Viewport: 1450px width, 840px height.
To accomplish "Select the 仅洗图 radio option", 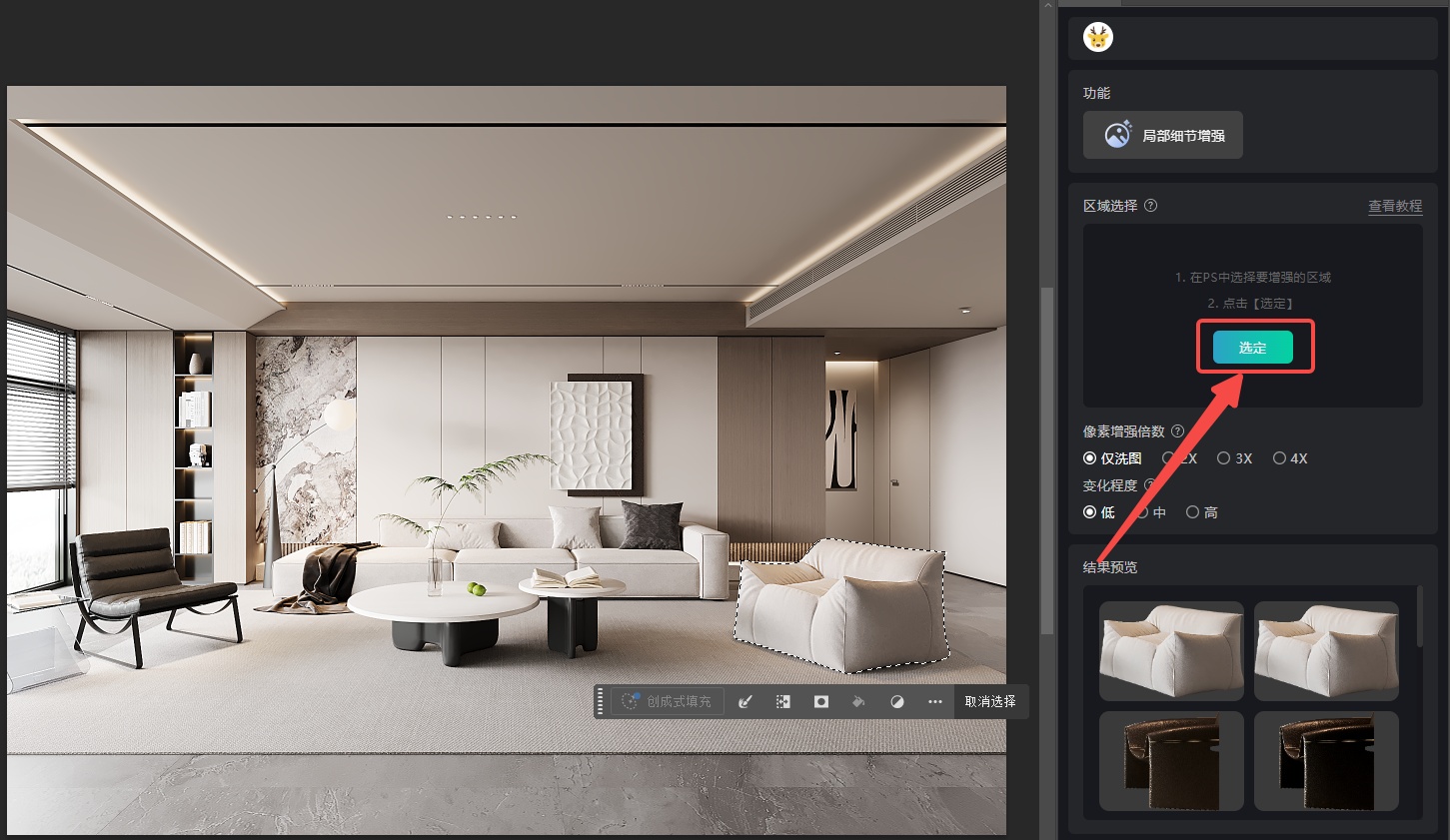I will [x=1112, y=458].
